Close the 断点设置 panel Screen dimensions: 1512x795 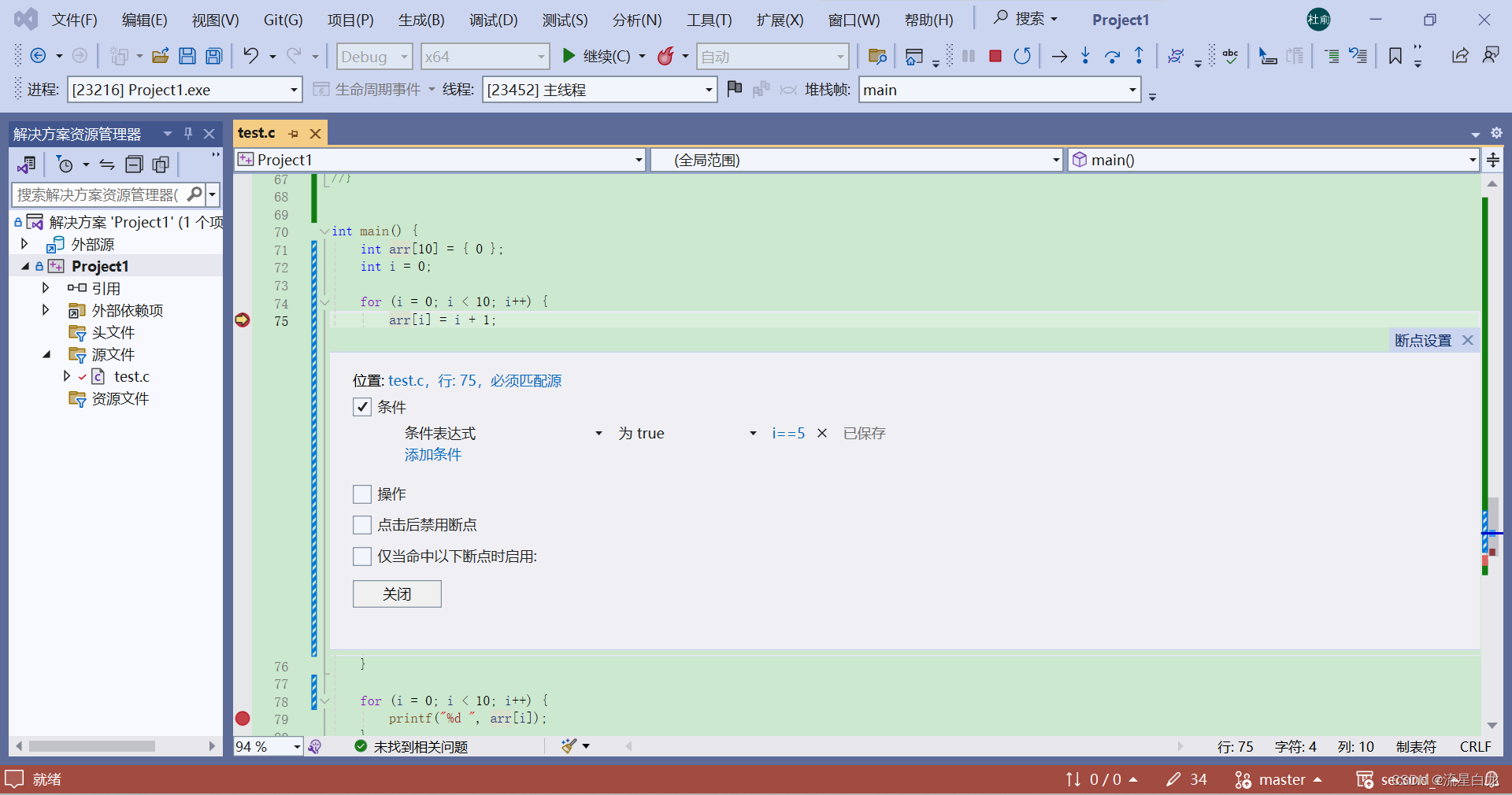pos(1468,340)
